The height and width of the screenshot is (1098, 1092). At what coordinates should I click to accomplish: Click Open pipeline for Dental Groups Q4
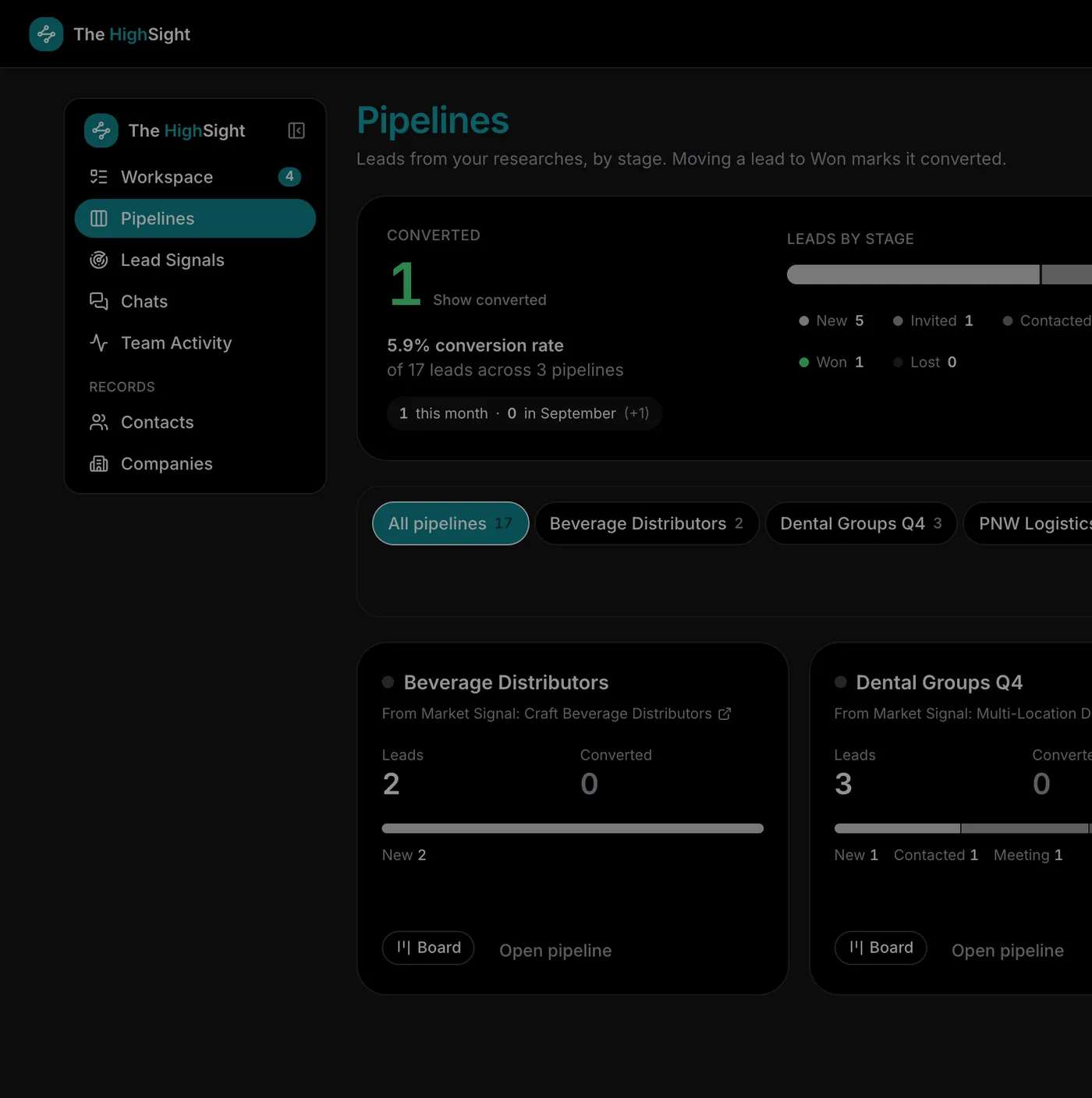coord(1008,951)
